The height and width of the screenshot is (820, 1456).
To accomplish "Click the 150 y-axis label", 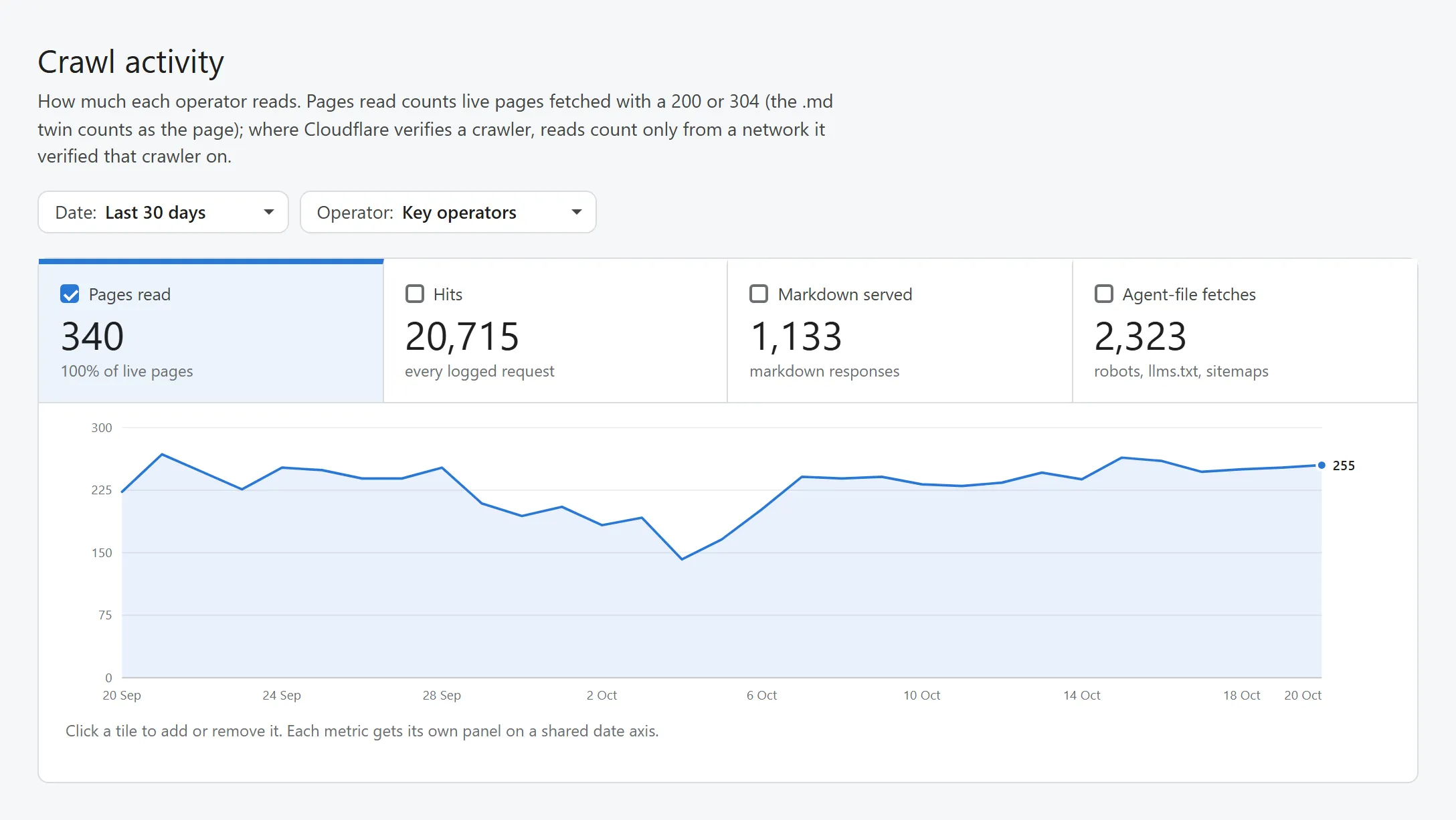I will pyautogui.click(x=102, y=553).
